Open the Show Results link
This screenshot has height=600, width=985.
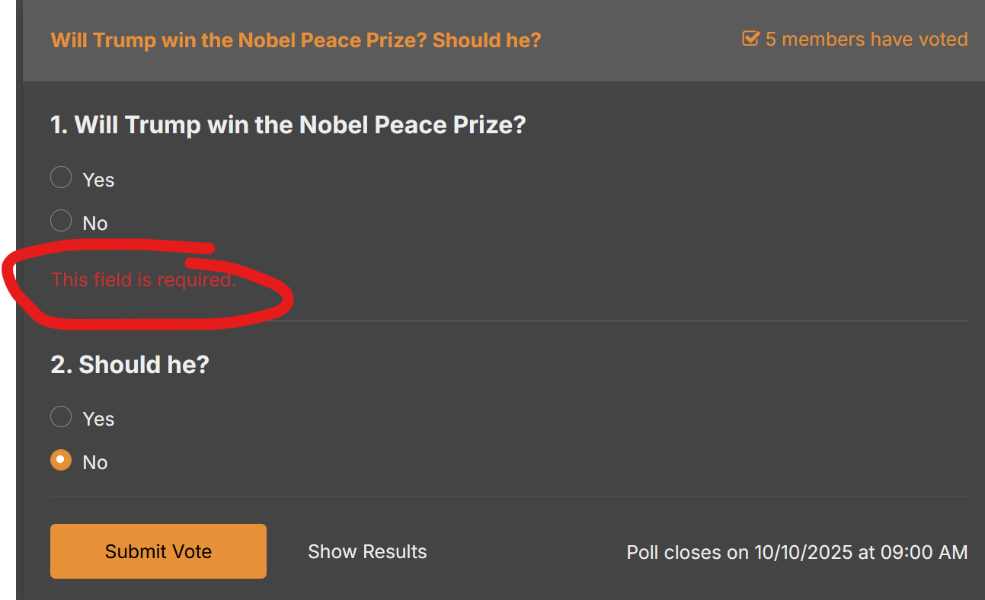(x=367, y=551)
